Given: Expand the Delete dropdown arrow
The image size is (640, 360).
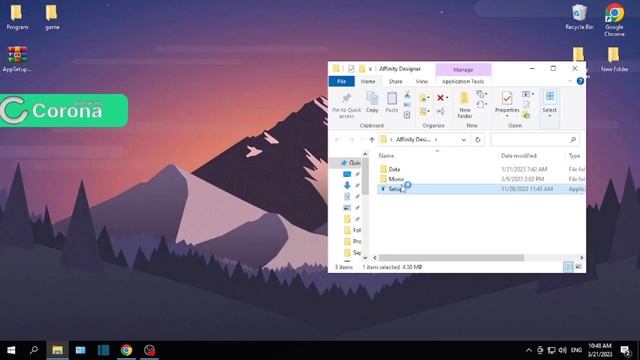Looking at the screenshot, I should click(x=447, y=98).
